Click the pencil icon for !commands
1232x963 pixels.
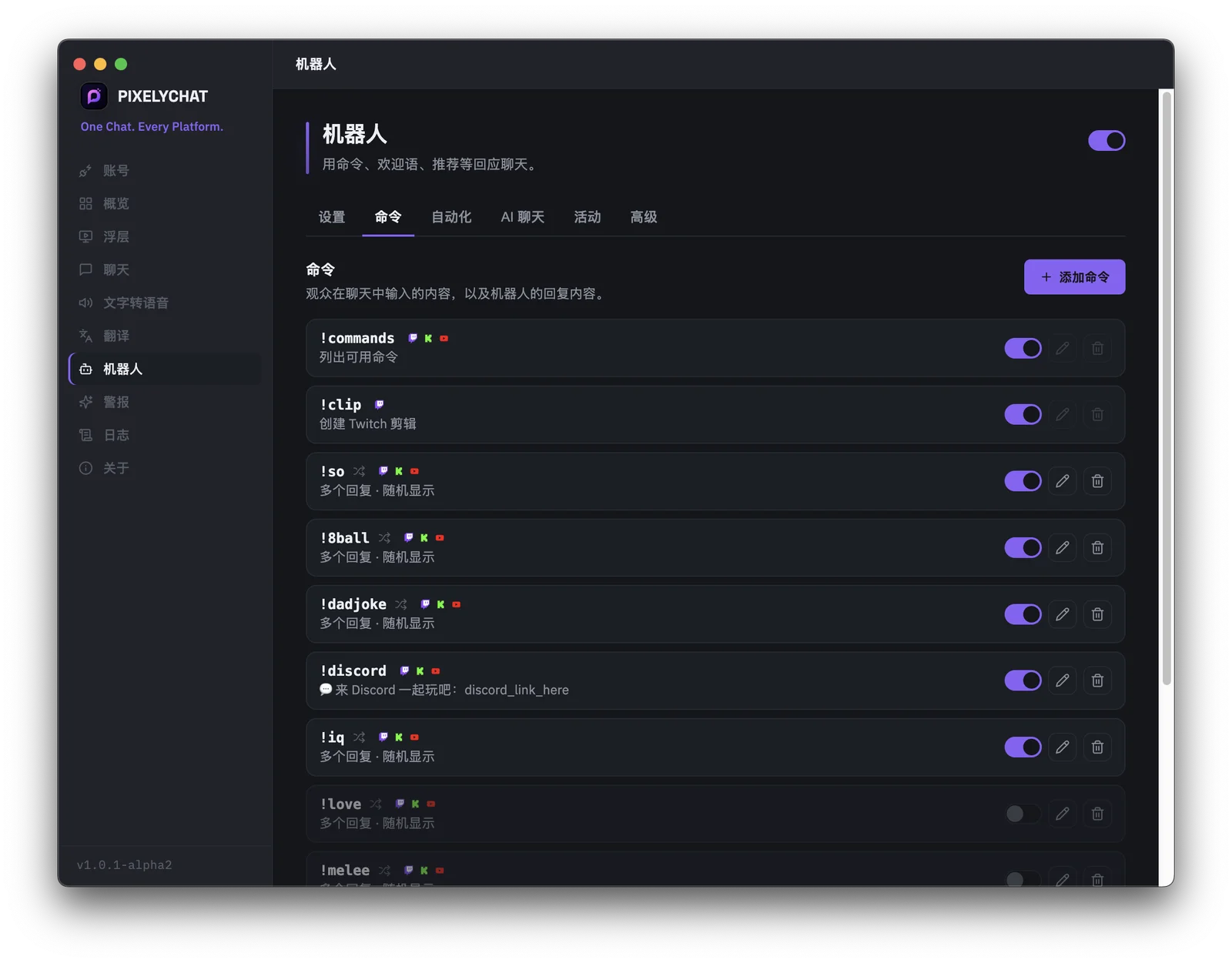(1062, 348)
